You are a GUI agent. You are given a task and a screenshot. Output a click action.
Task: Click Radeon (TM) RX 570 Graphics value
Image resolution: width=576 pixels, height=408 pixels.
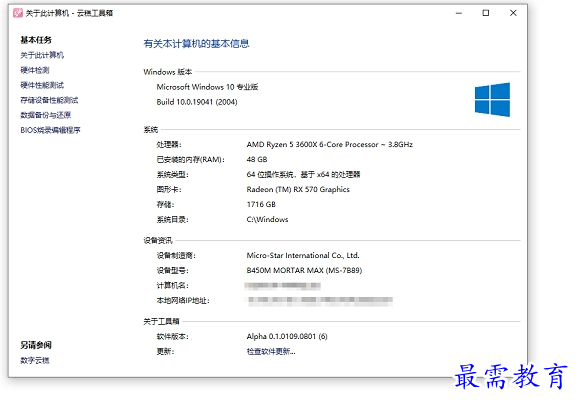(298, 189)
